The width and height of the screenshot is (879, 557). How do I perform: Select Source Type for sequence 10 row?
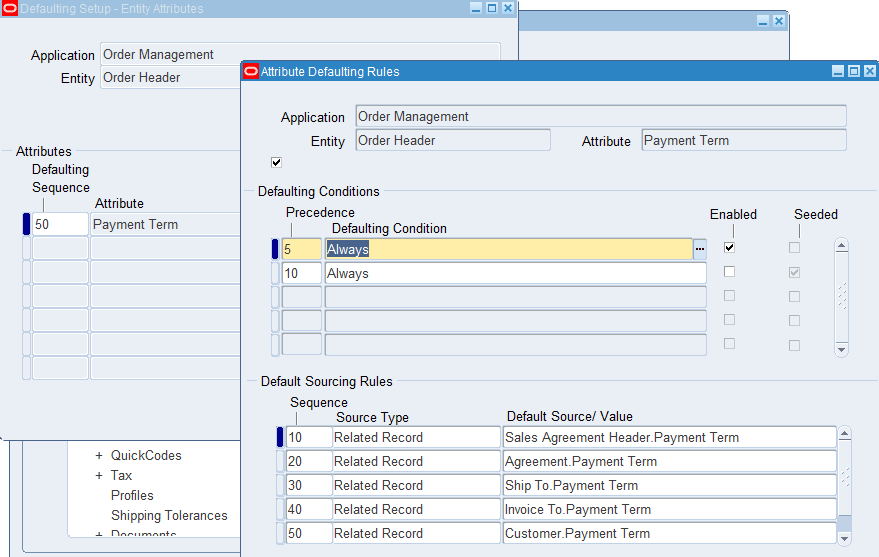point(416,437)
